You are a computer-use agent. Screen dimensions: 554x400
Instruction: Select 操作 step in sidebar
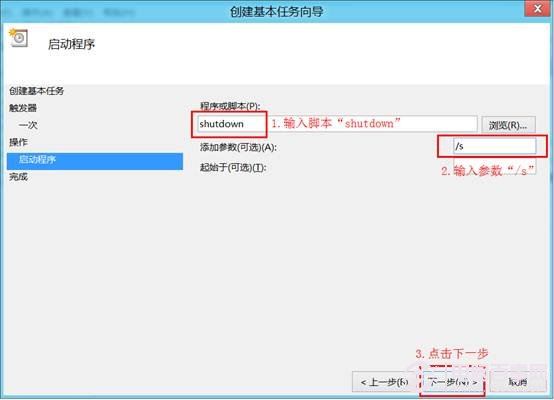[18, 142]
